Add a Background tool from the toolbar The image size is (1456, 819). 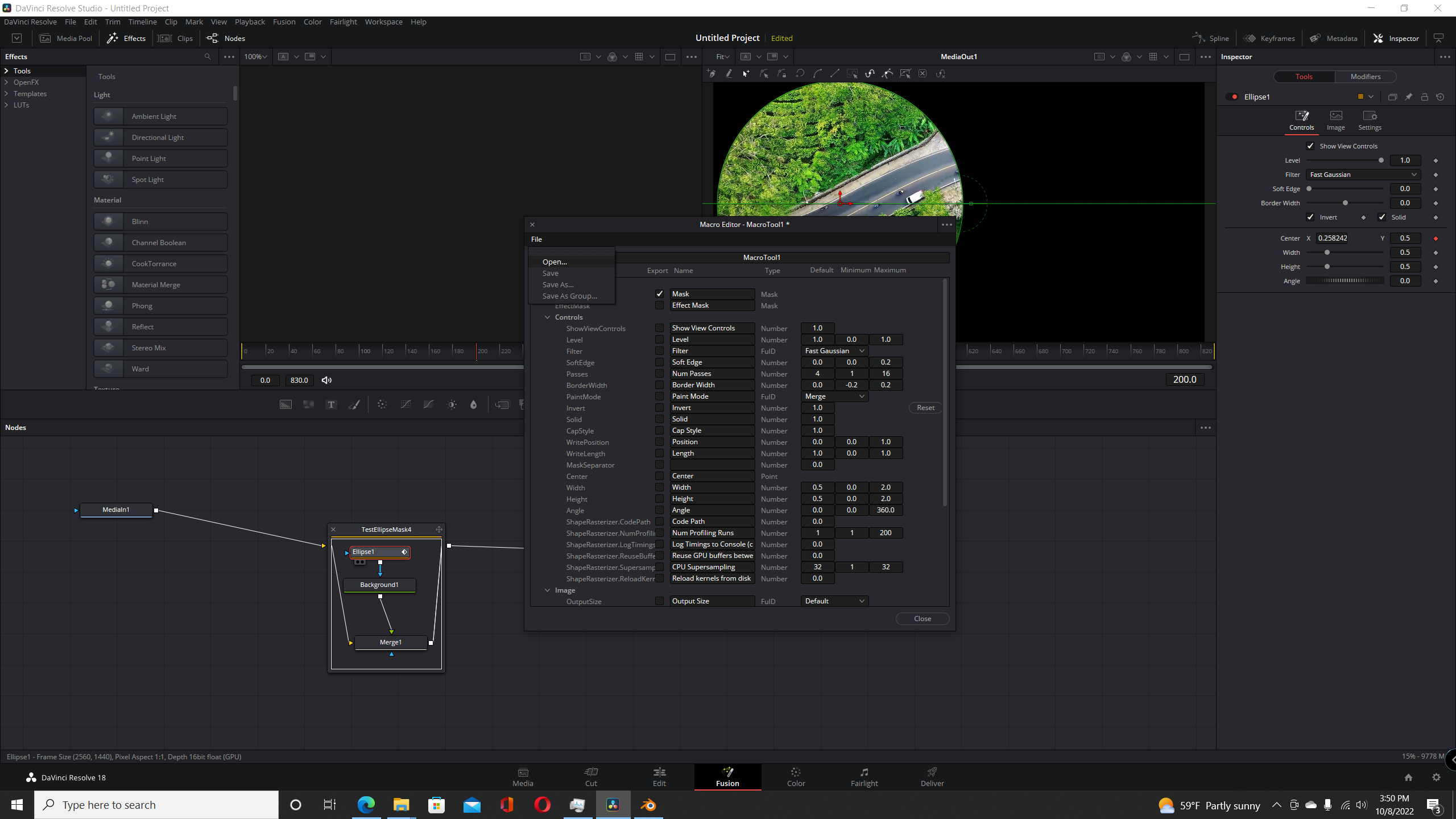pos(286,405)
